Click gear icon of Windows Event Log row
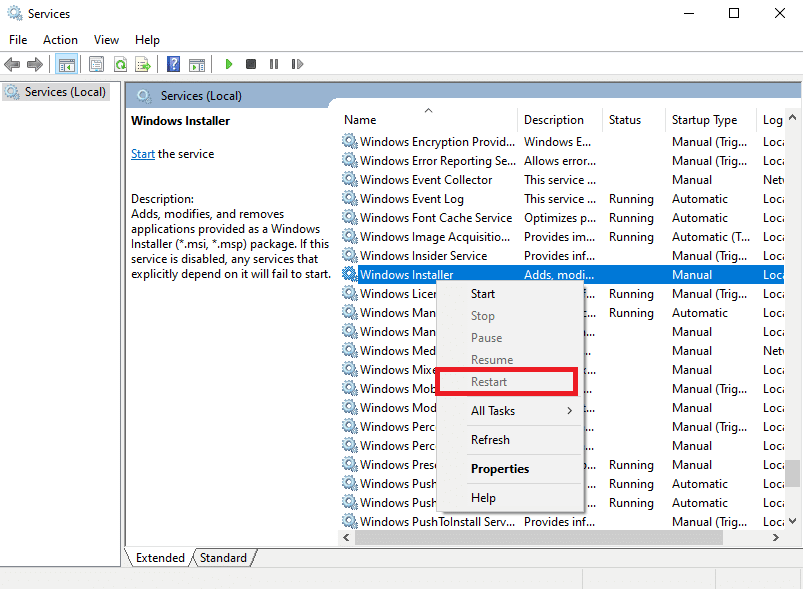 (350, 198)
